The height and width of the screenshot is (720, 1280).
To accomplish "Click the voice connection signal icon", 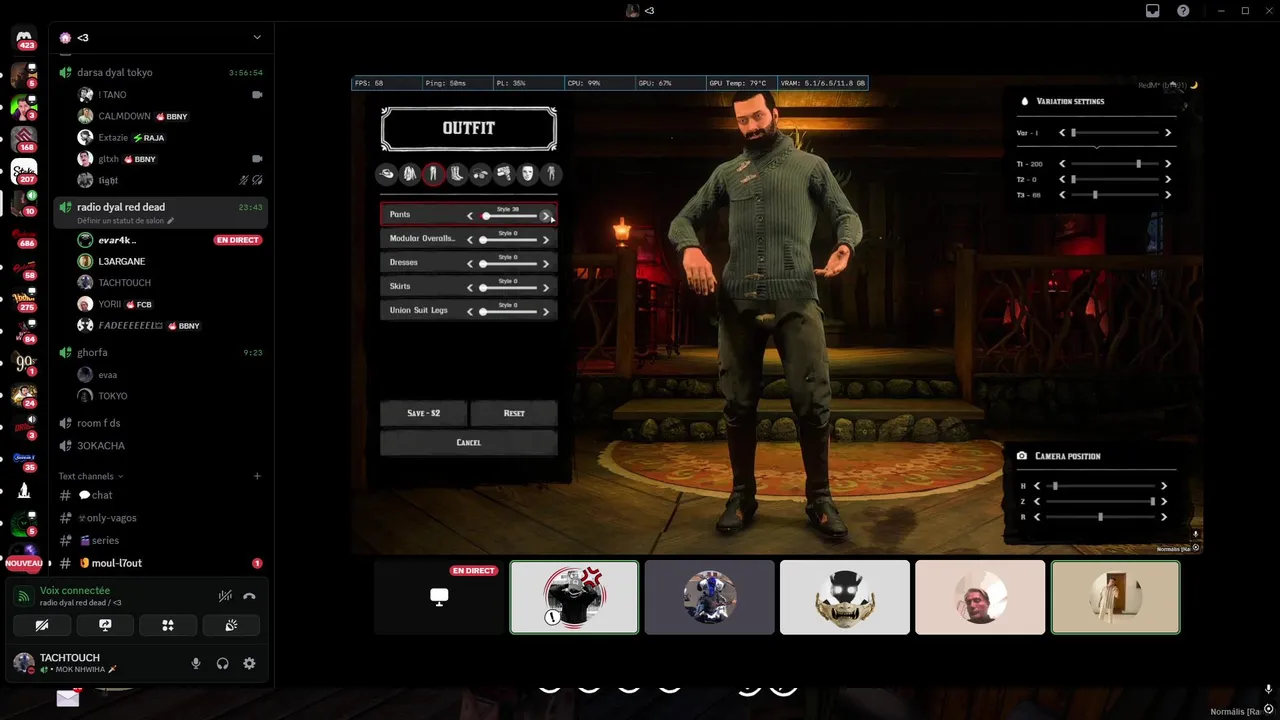I will pos(24,596).
